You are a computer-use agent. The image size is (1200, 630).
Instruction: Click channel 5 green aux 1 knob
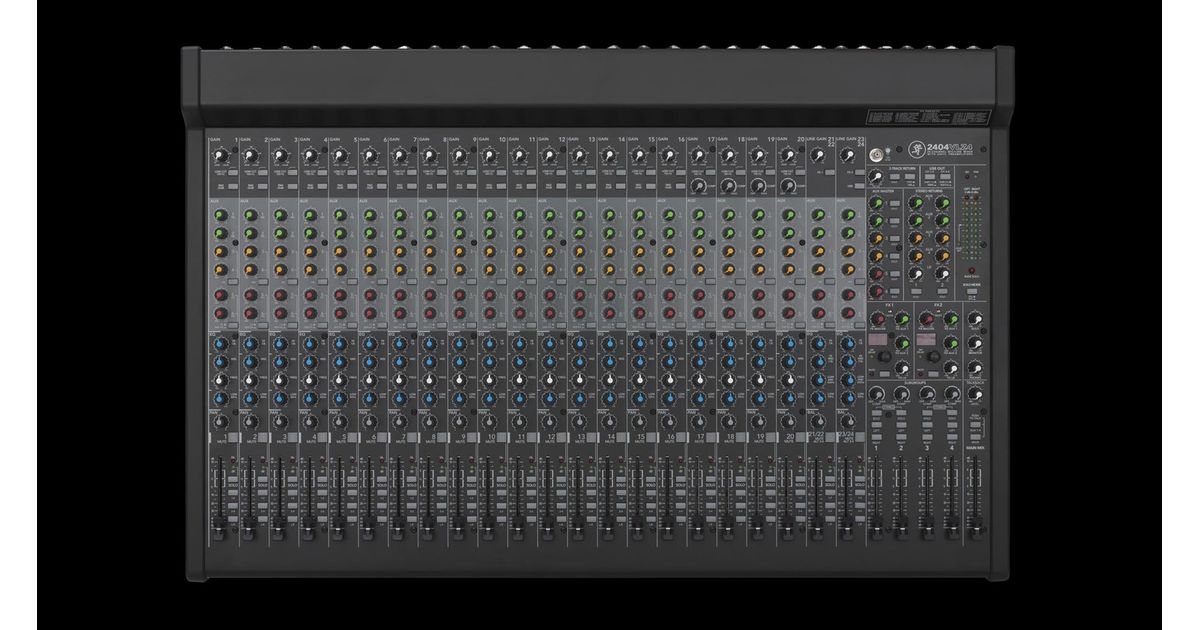click(x=340, y=213)
